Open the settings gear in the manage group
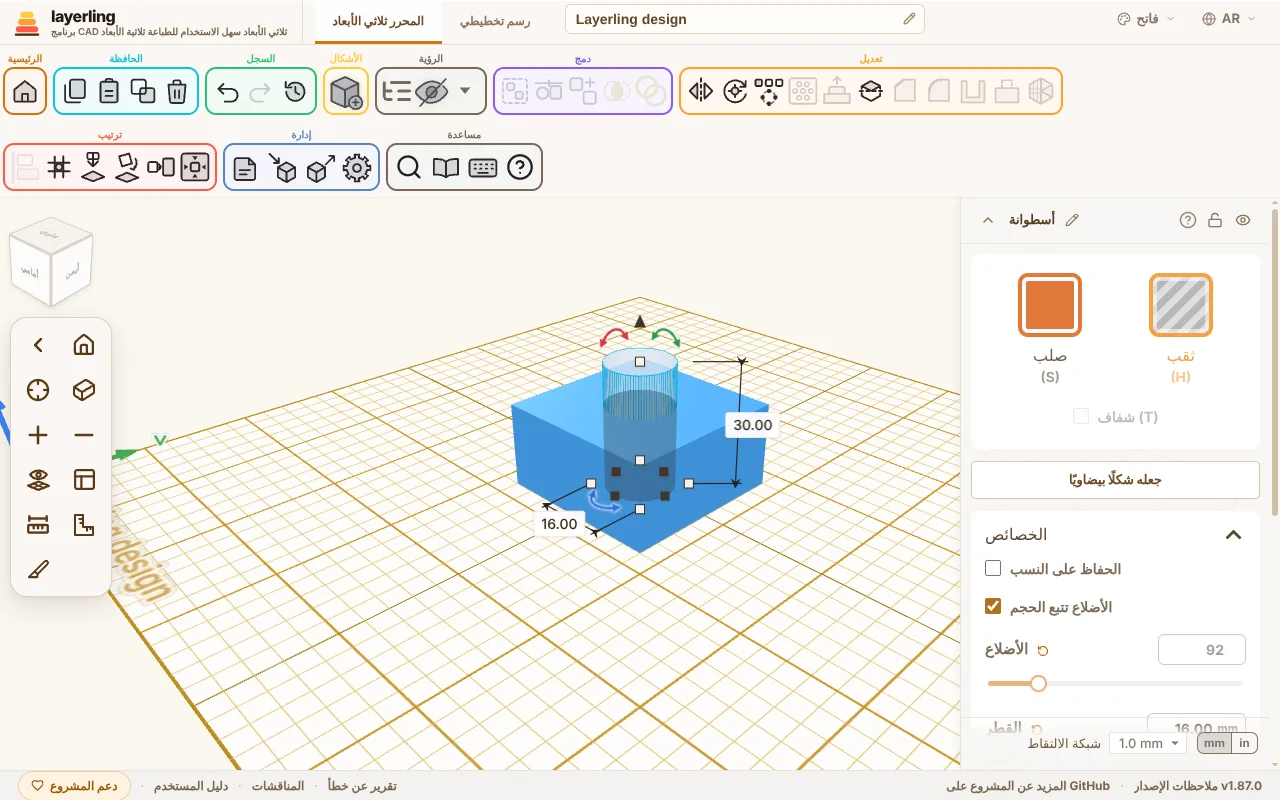This screenshot has width=1280, height=800. tap(357, 168)
